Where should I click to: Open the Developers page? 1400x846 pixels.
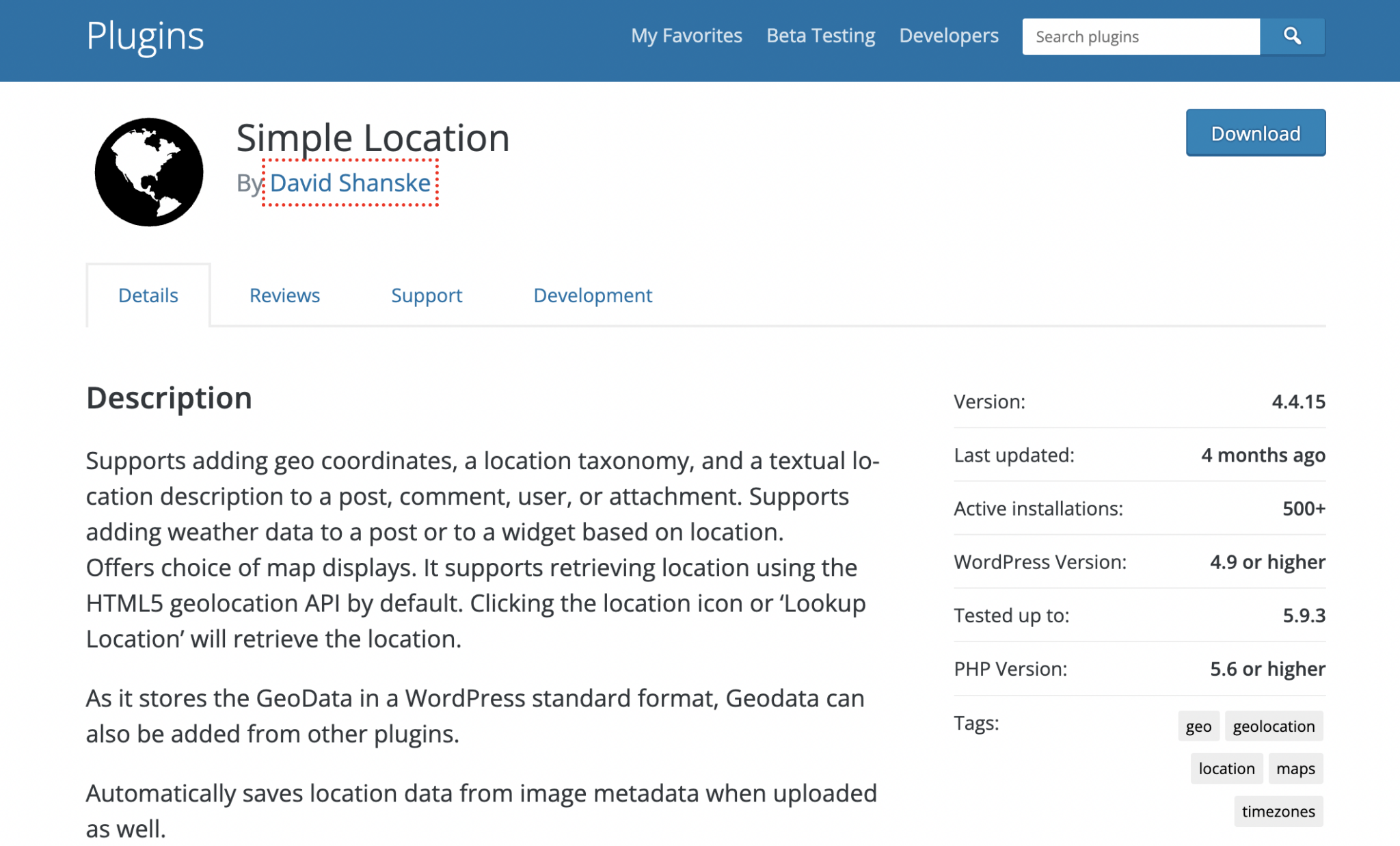point(948,35)
